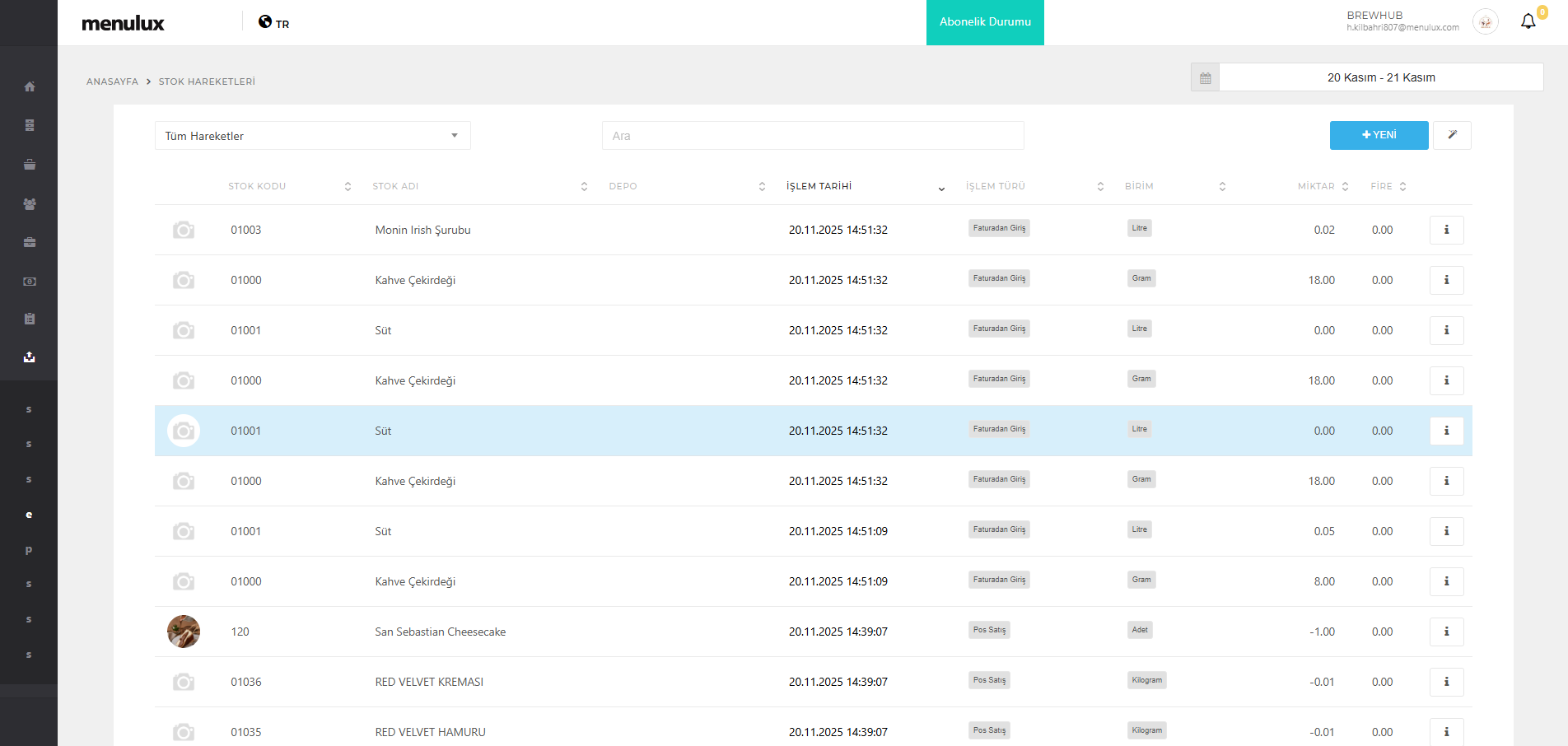1568x746 pixels.
Task: Open the home icon in sidebar
Action: 30,86
